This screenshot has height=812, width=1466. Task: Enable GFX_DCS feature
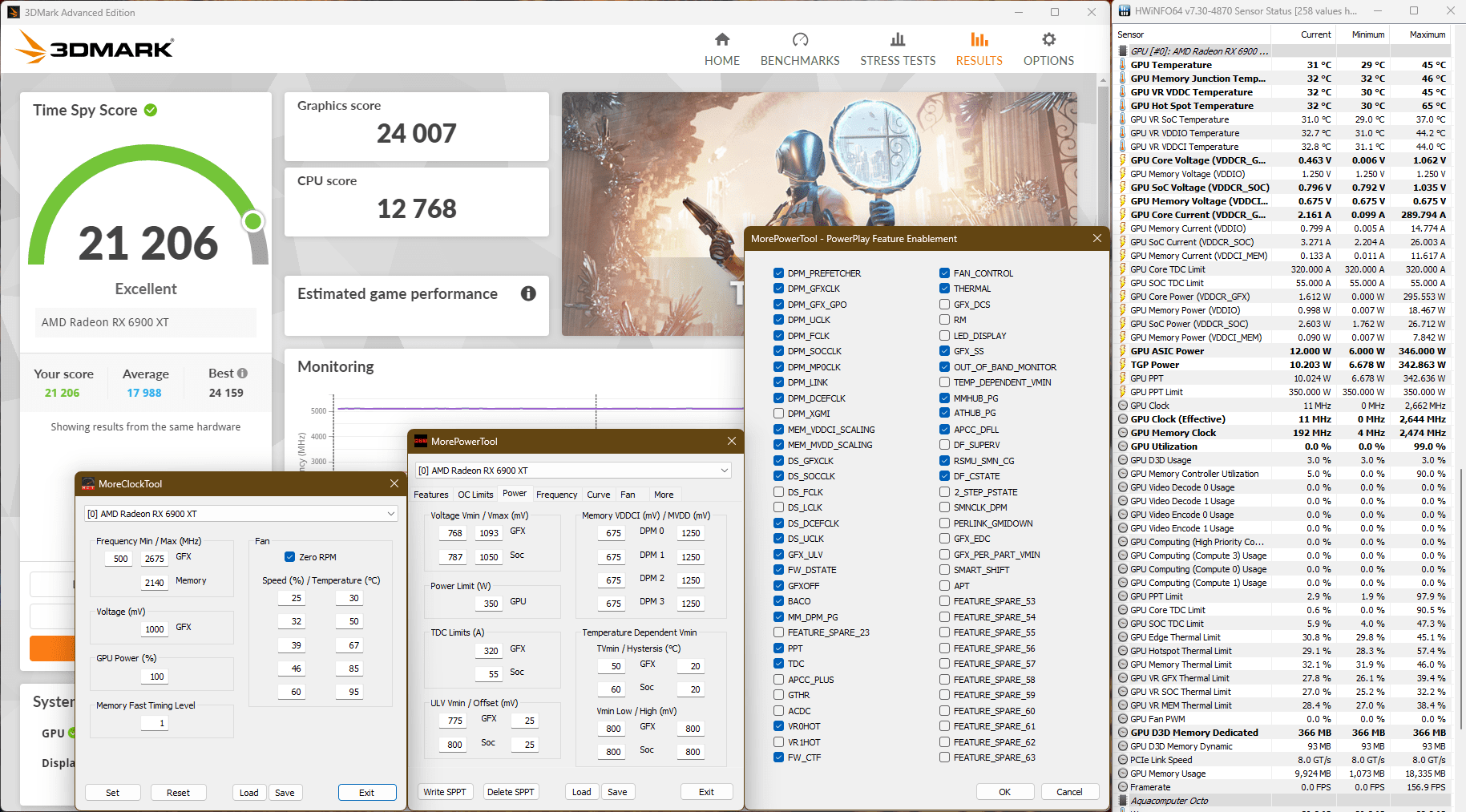945,305
